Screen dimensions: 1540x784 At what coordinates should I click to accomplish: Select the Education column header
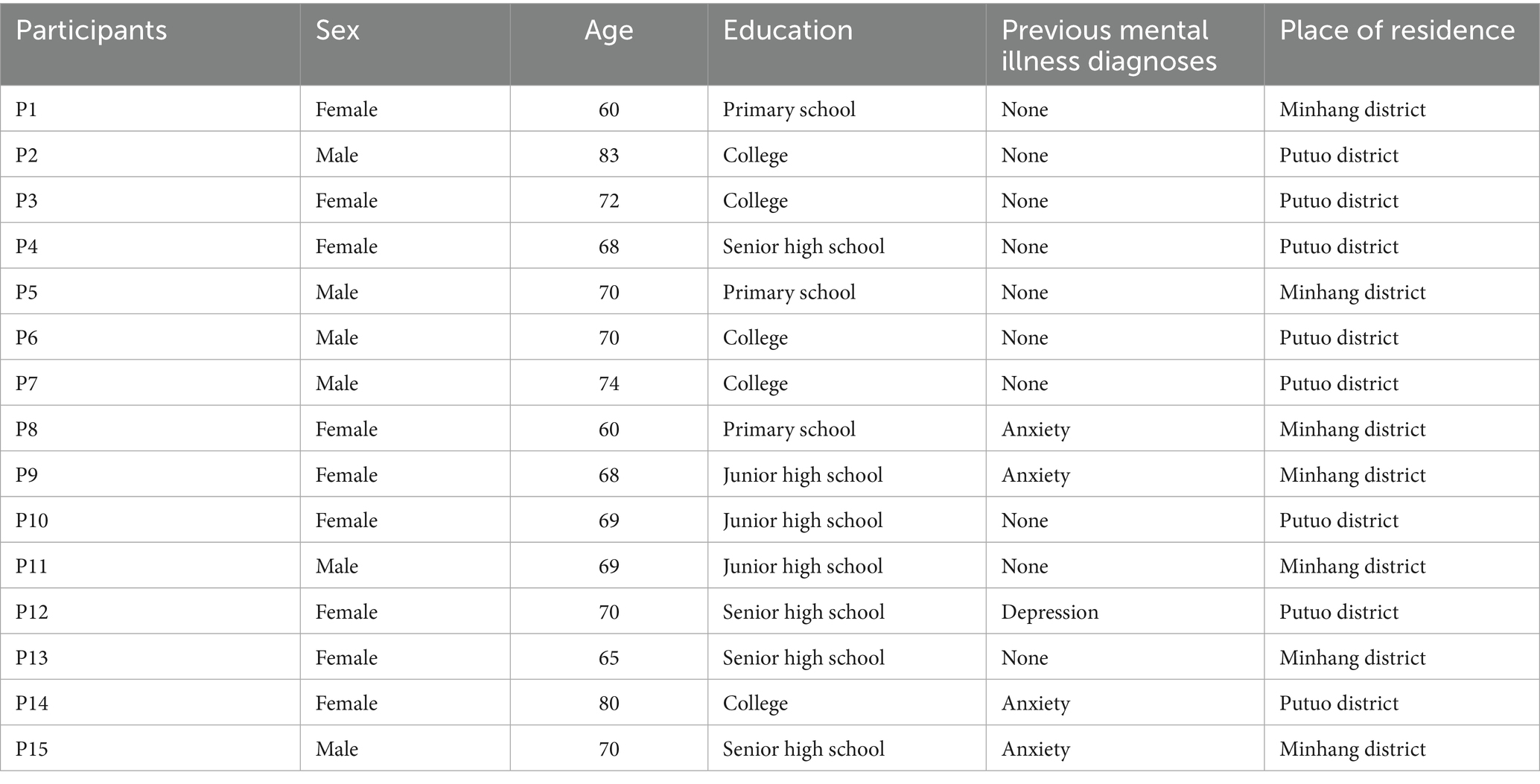coord(788,31)
